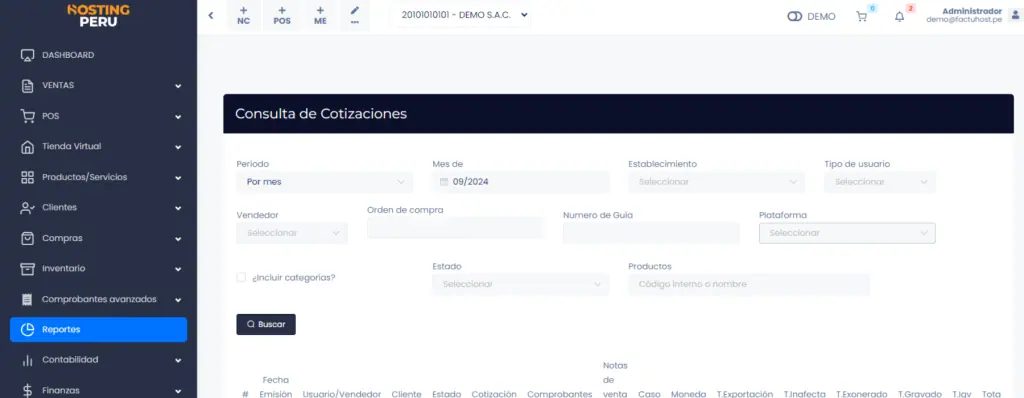Click the Fecha Emisión column header
The image size is (1024, 398).
pyautogui.click(x=276, y=387)
